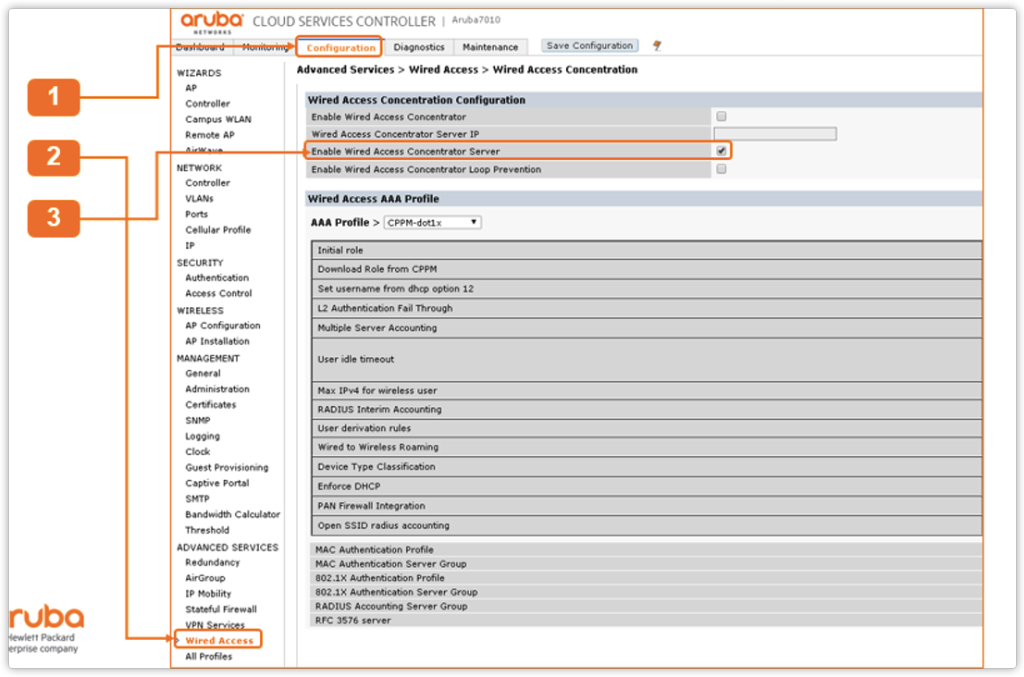The height and width of the screenshot is (677, 1024).
Task: Open IP Mobility settings
Action: (208, 593)
